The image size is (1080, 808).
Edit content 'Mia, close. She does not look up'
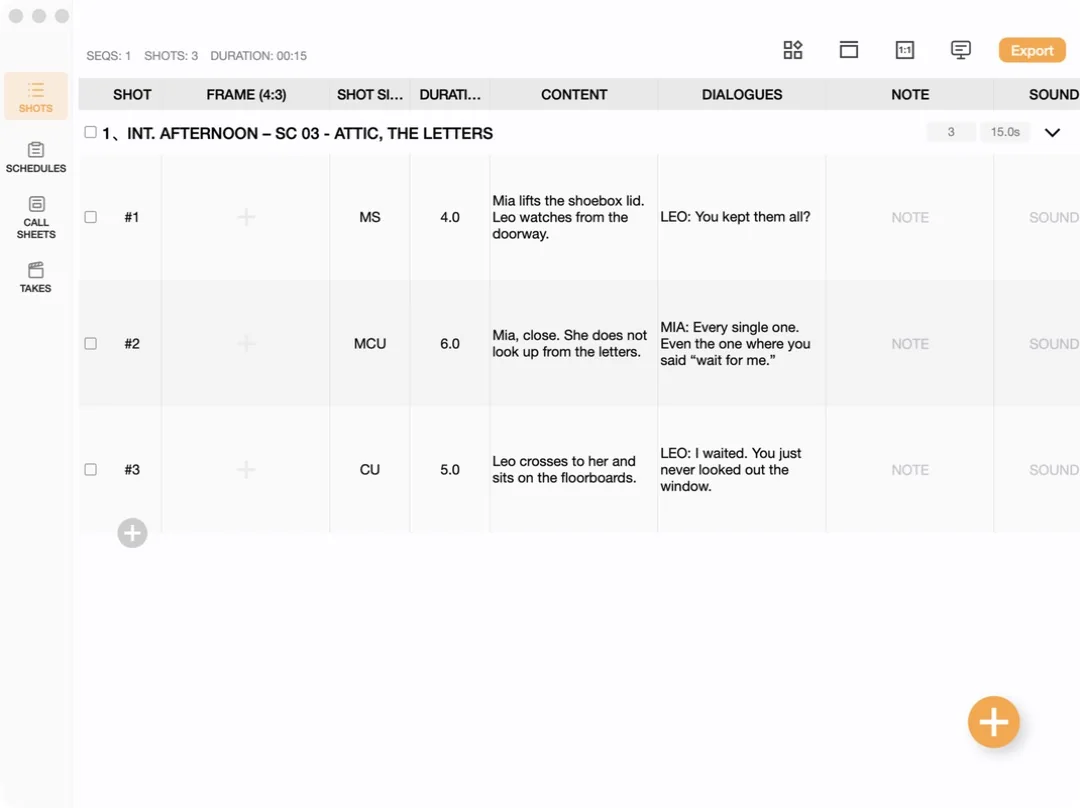pos(570,343)
